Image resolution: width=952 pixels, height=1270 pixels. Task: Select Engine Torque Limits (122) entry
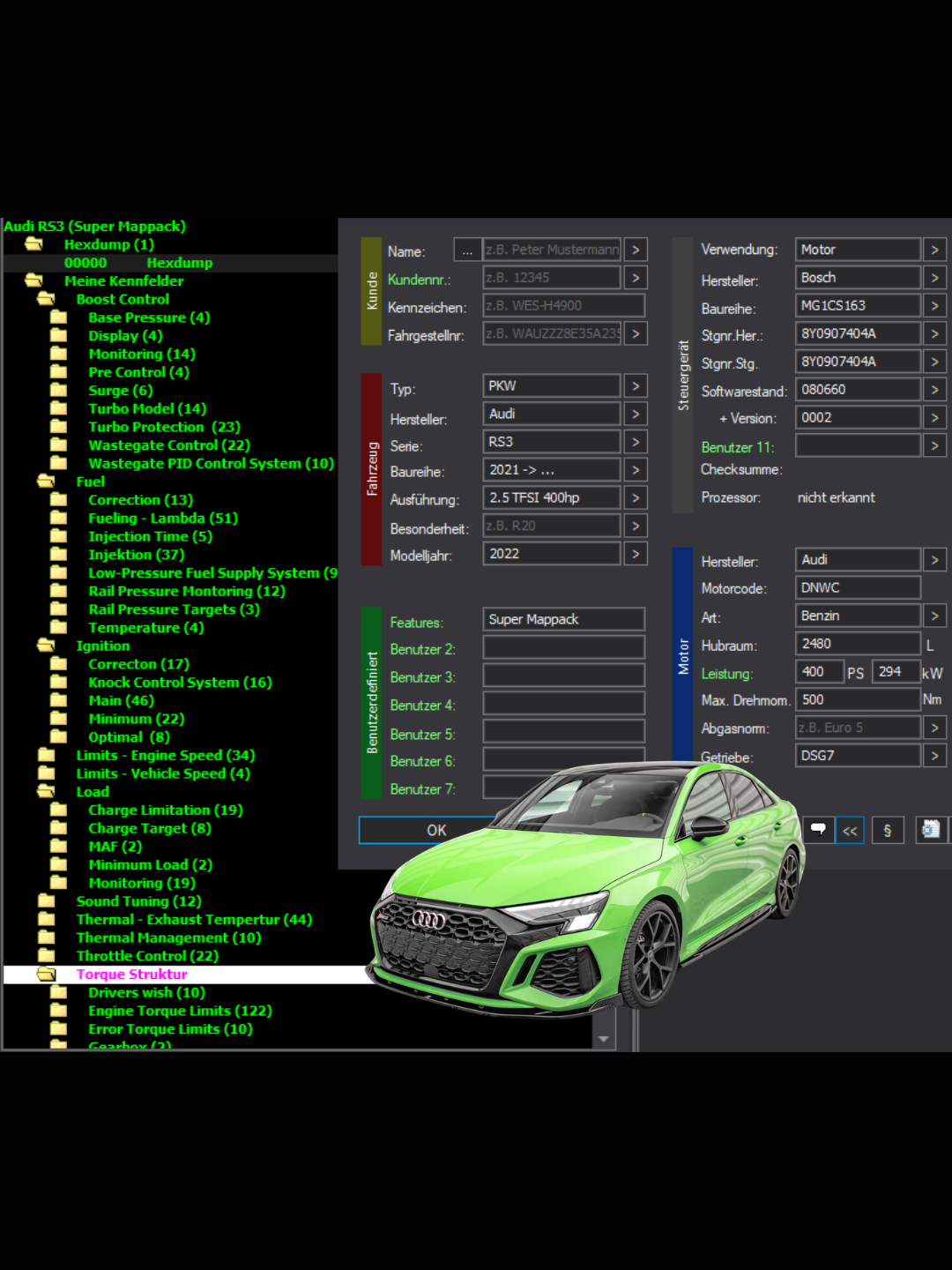tap(180, 1011)
